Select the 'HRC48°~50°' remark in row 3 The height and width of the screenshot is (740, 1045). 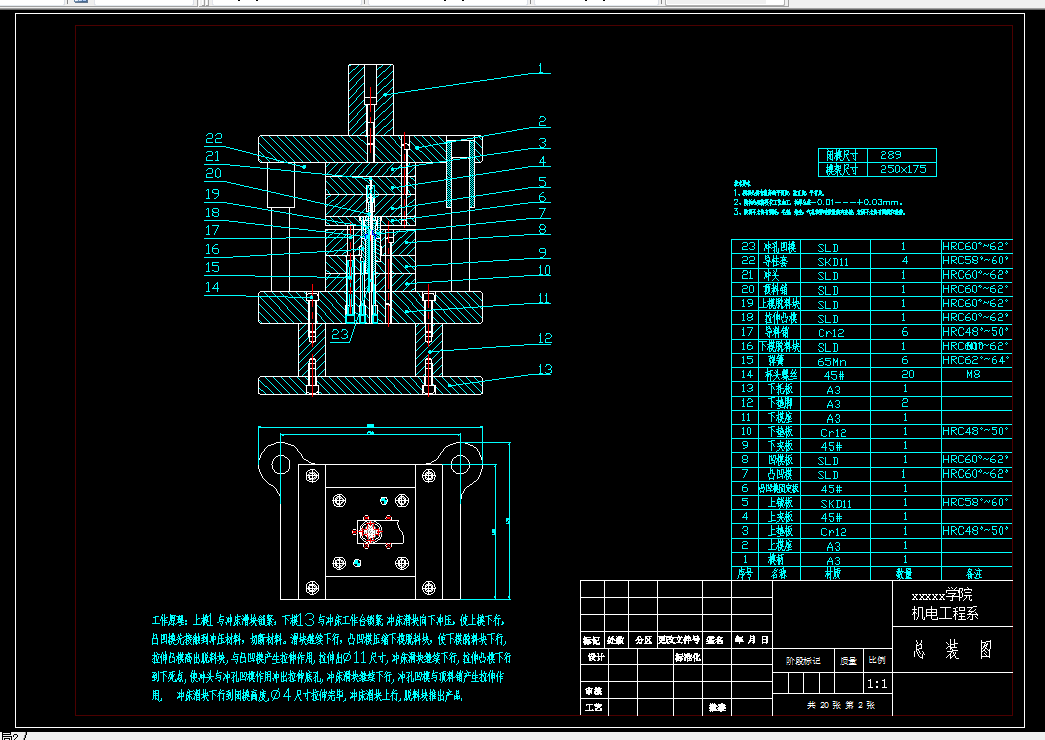coord(976,531)
